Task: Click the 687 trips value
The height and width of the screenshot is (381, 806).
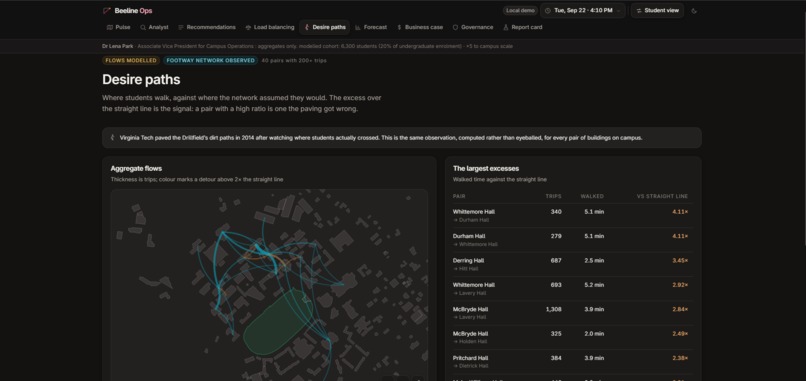Action: (556, 261)
